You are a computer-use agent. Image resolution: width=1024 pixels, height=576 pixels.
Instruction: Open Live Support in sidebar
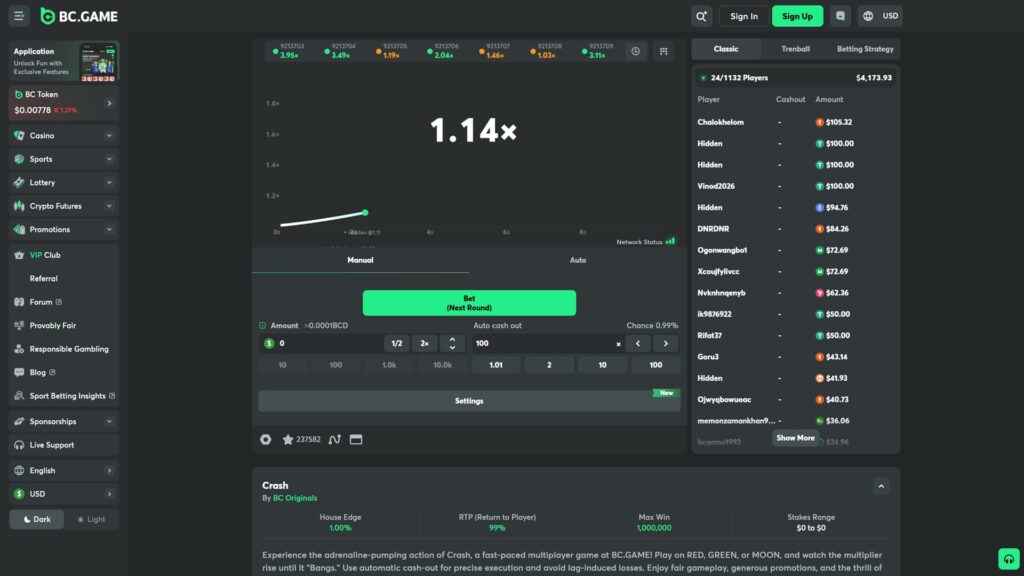64,445
